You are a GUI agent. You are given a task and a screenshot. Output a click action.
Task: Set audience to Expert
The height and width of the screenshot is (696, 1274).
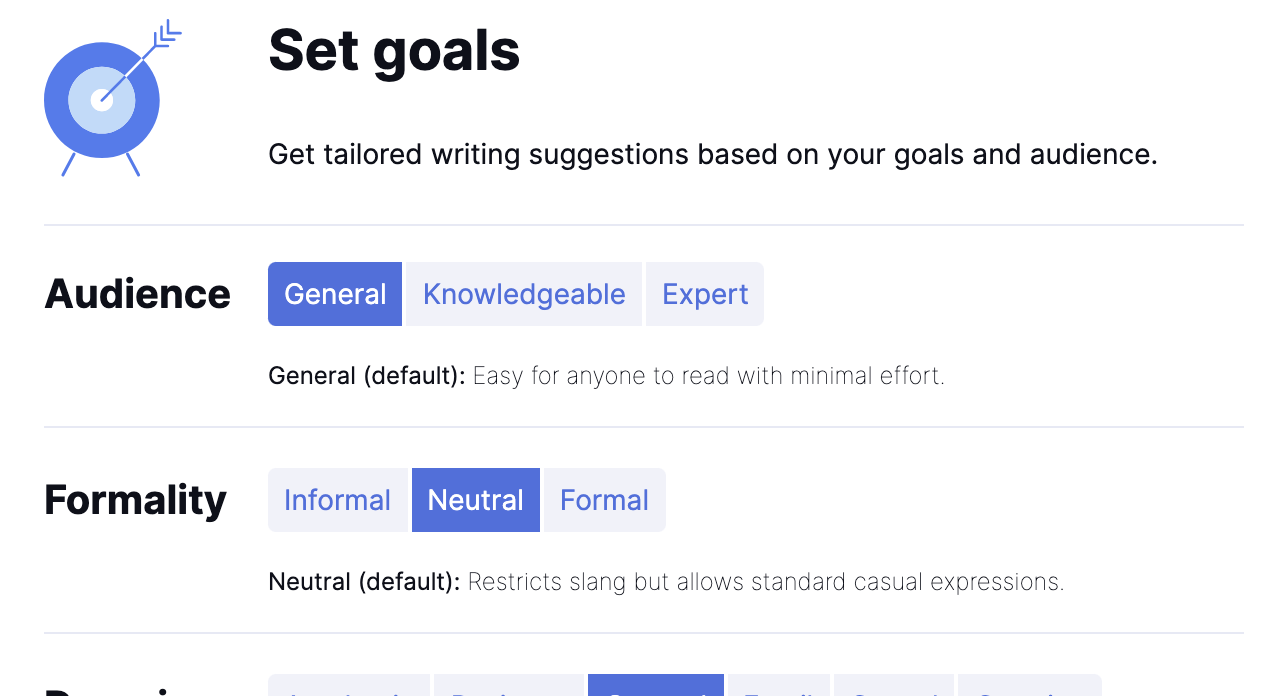(705, 294)
